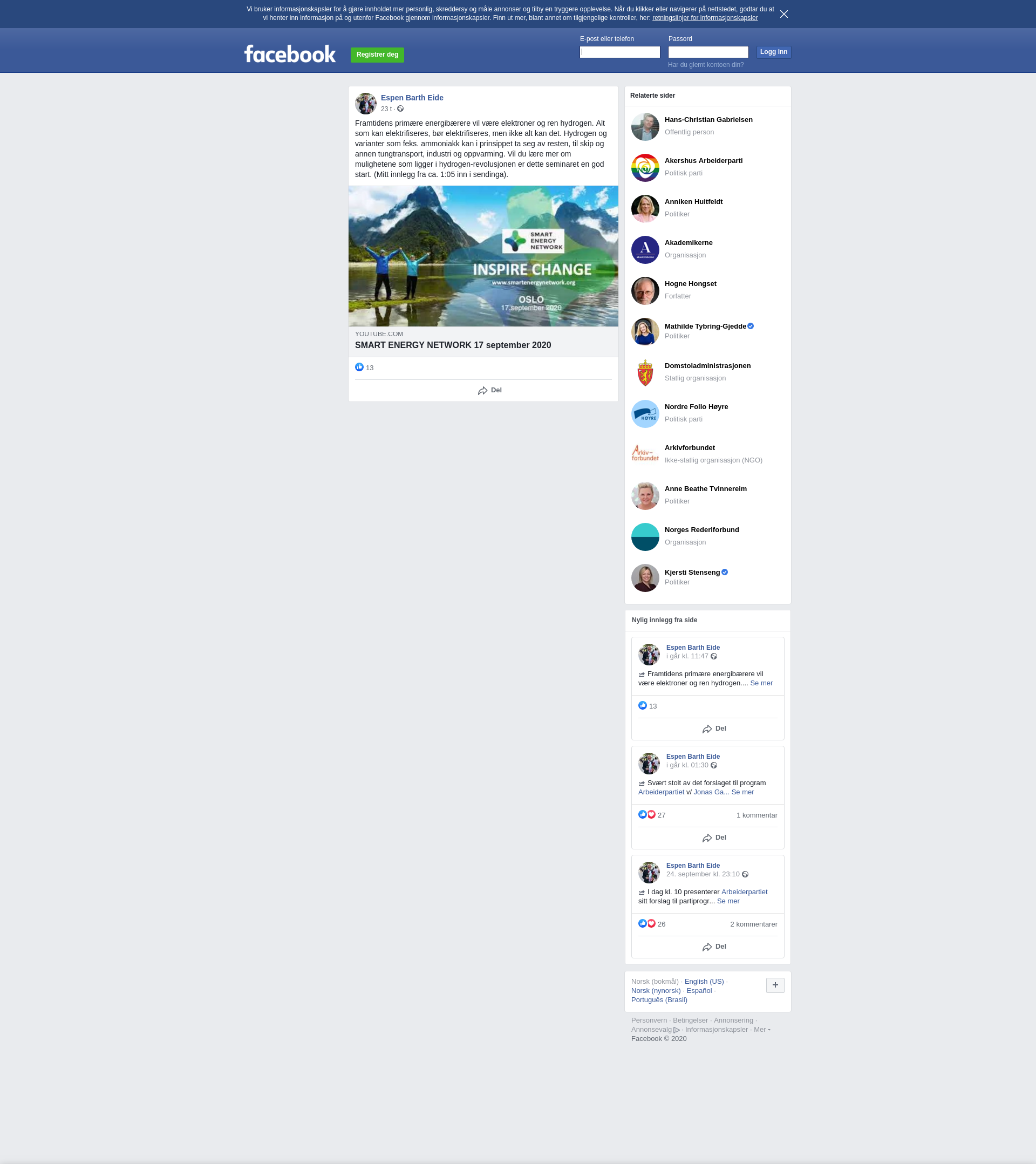Open Arbeiderpartiet link in 24. september post
Image resolution: width=1036 pixels, height=1164 pixels.
tap(744, 892)
